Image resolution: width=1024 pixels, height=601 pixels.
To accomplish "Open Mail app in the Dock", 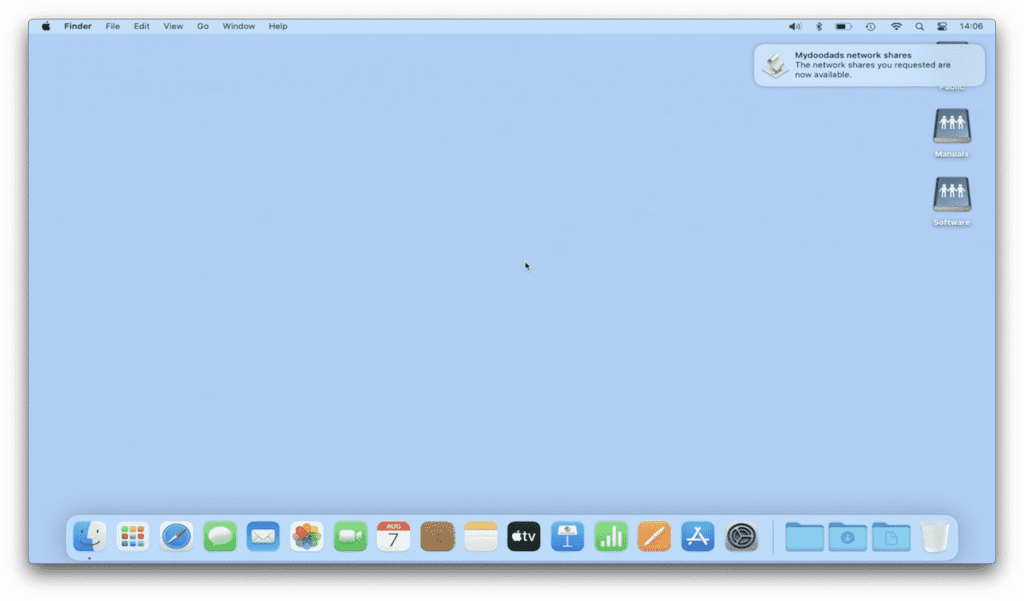I will (x=263, y=536).
